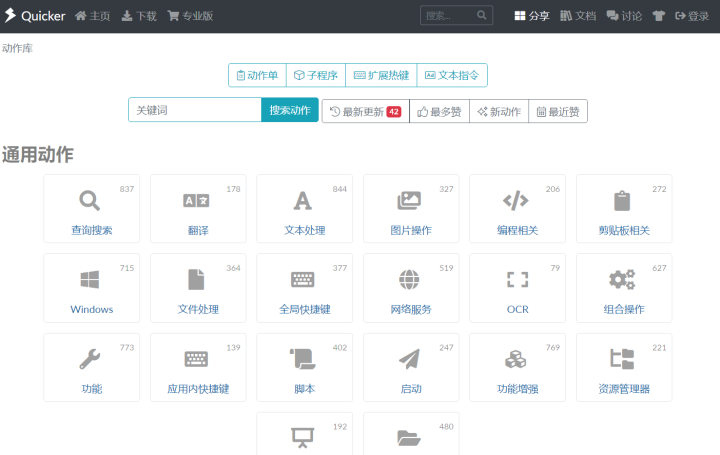Viewport: 720px width, 455px height.
Task: Click the 79 count on OCR card
Action: pyautogui.click(x=555, y=268)
